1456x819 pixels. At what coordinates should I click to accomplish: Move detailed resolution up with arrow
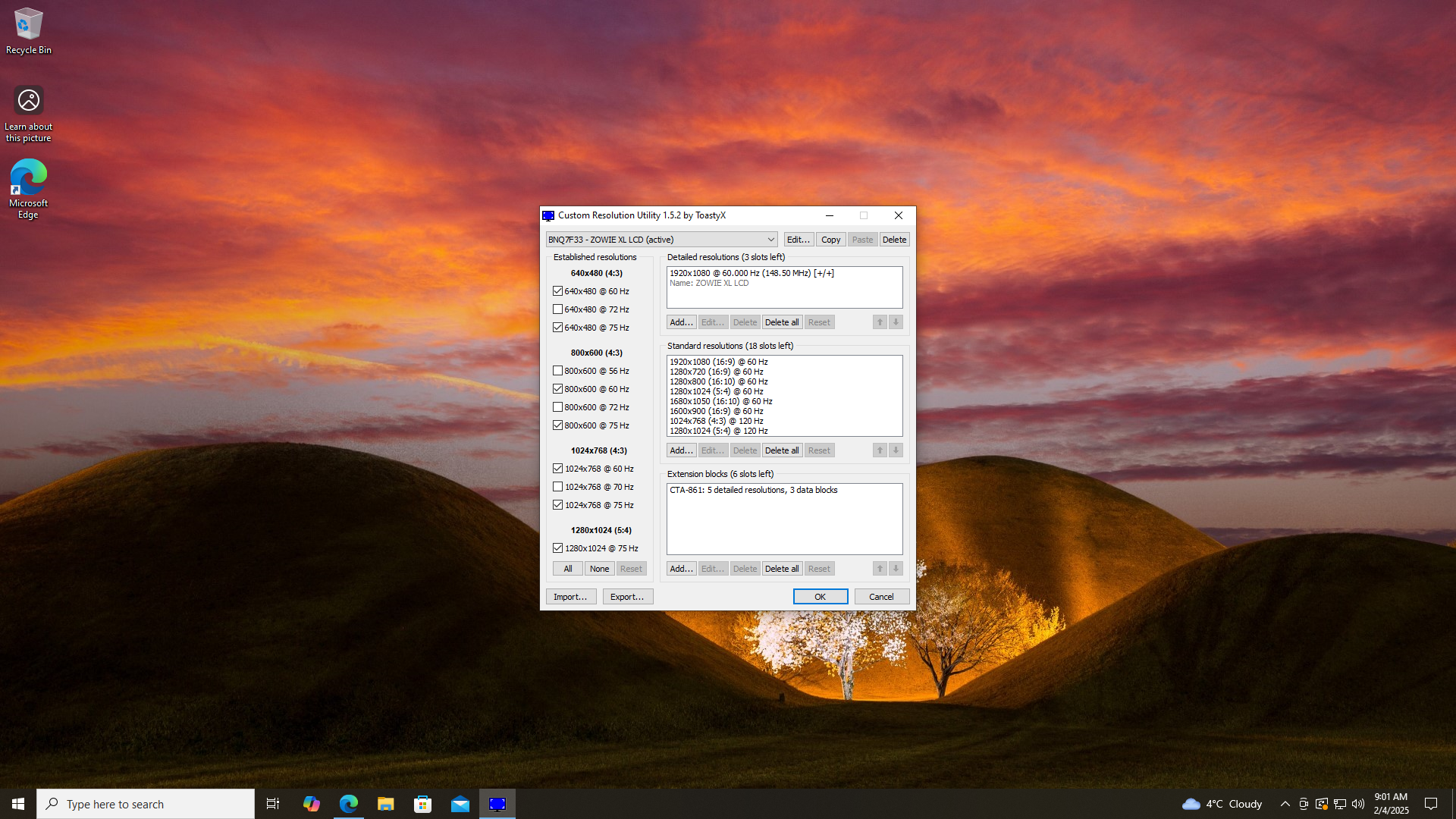pos(880,322)
